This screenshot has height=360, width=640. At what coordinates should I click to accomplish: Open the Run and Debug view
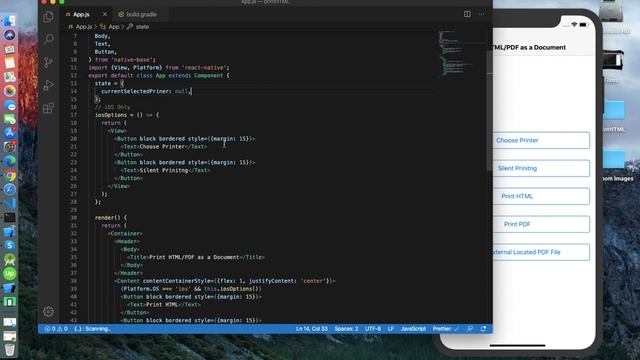pyautogui.click(x=48, y=85)
